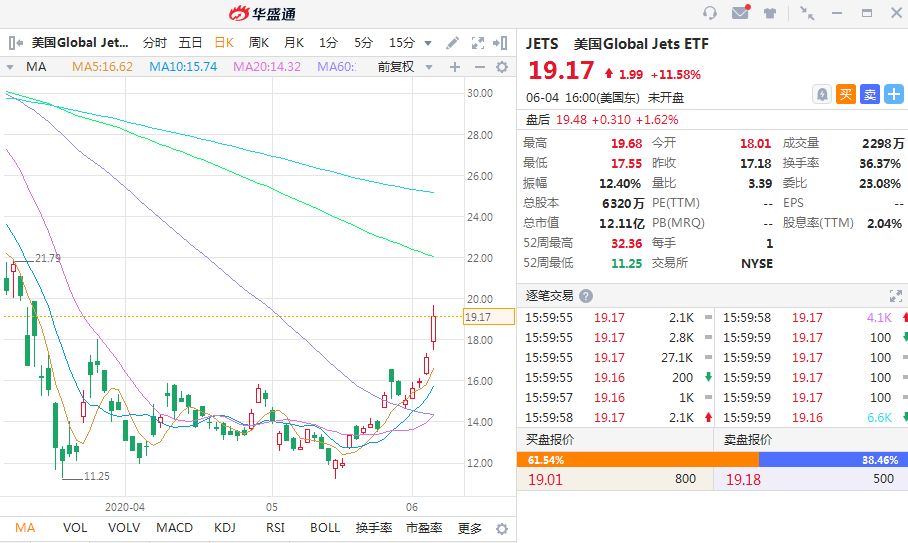Screen dimensions: 908x543
Task: Click the volume value 2298万
Action: tap(883, 144)
